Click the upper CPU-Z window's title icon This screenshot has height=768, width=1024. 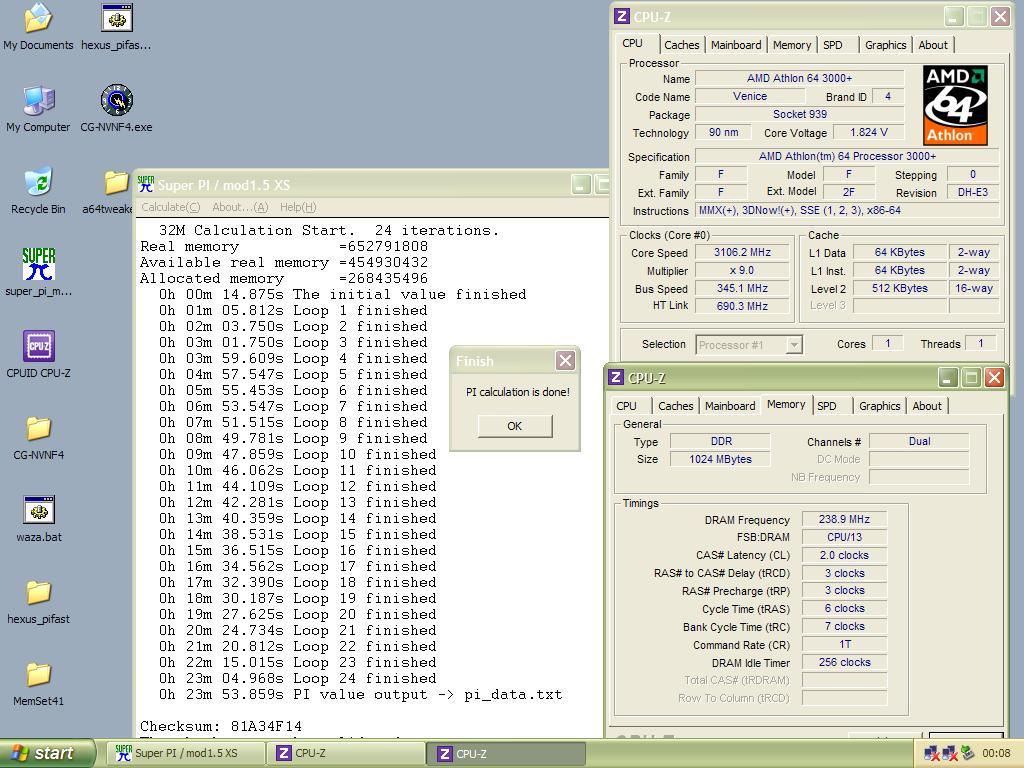tap(622, 16)
